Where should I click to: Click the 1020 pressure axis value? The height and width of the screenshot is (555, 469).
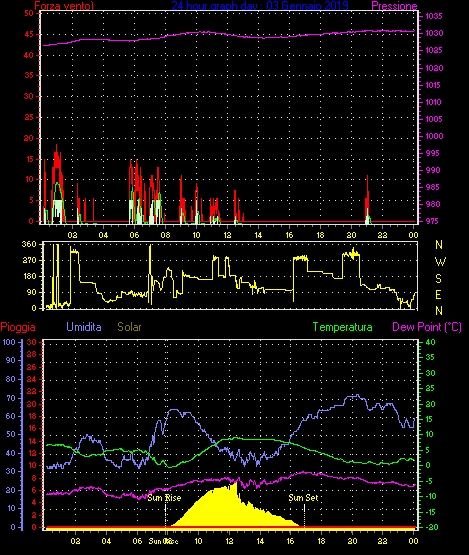pyautogui.click(x=434, y=68)
